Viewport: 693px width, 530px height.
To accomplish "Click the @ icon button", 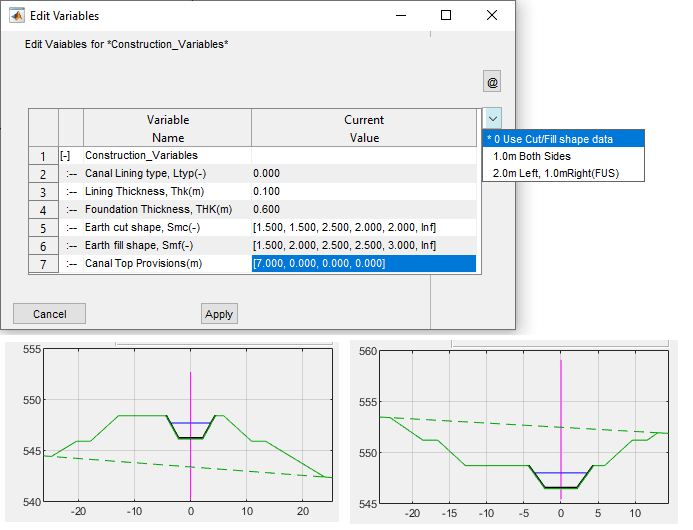I will pos(491,82).
